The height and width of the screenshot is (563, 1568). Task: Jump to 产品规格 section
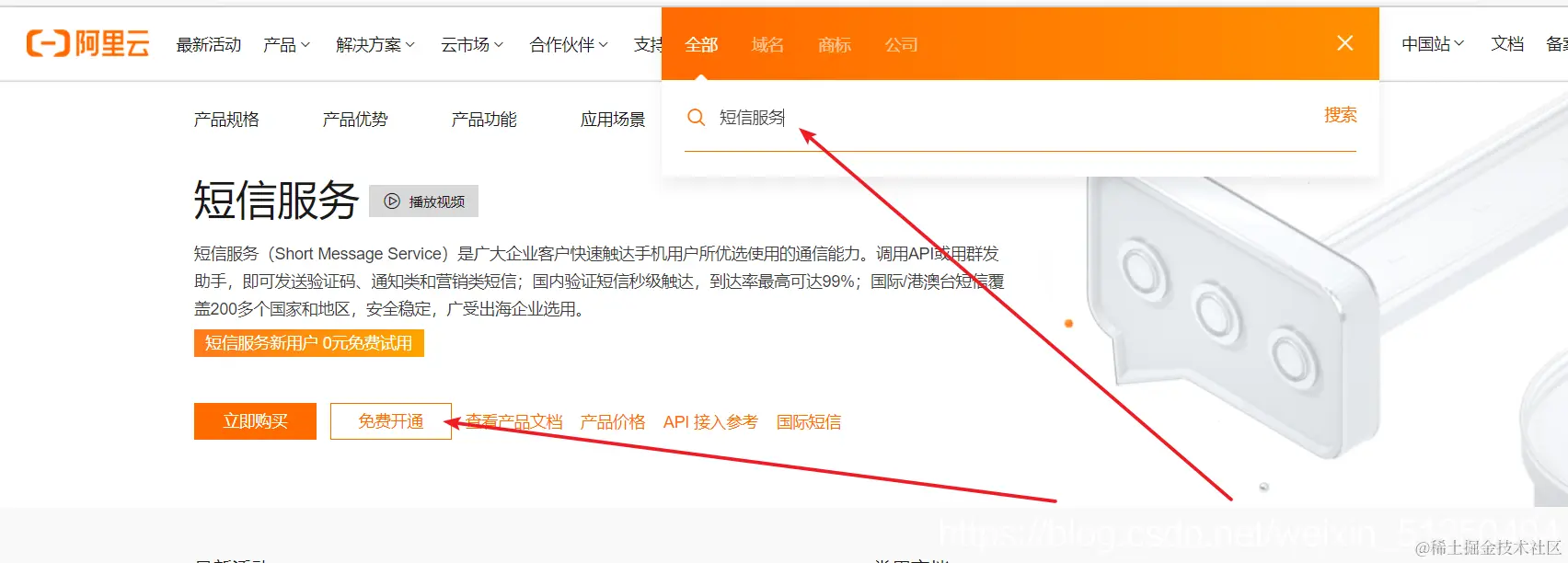click(x=226, y=120)
